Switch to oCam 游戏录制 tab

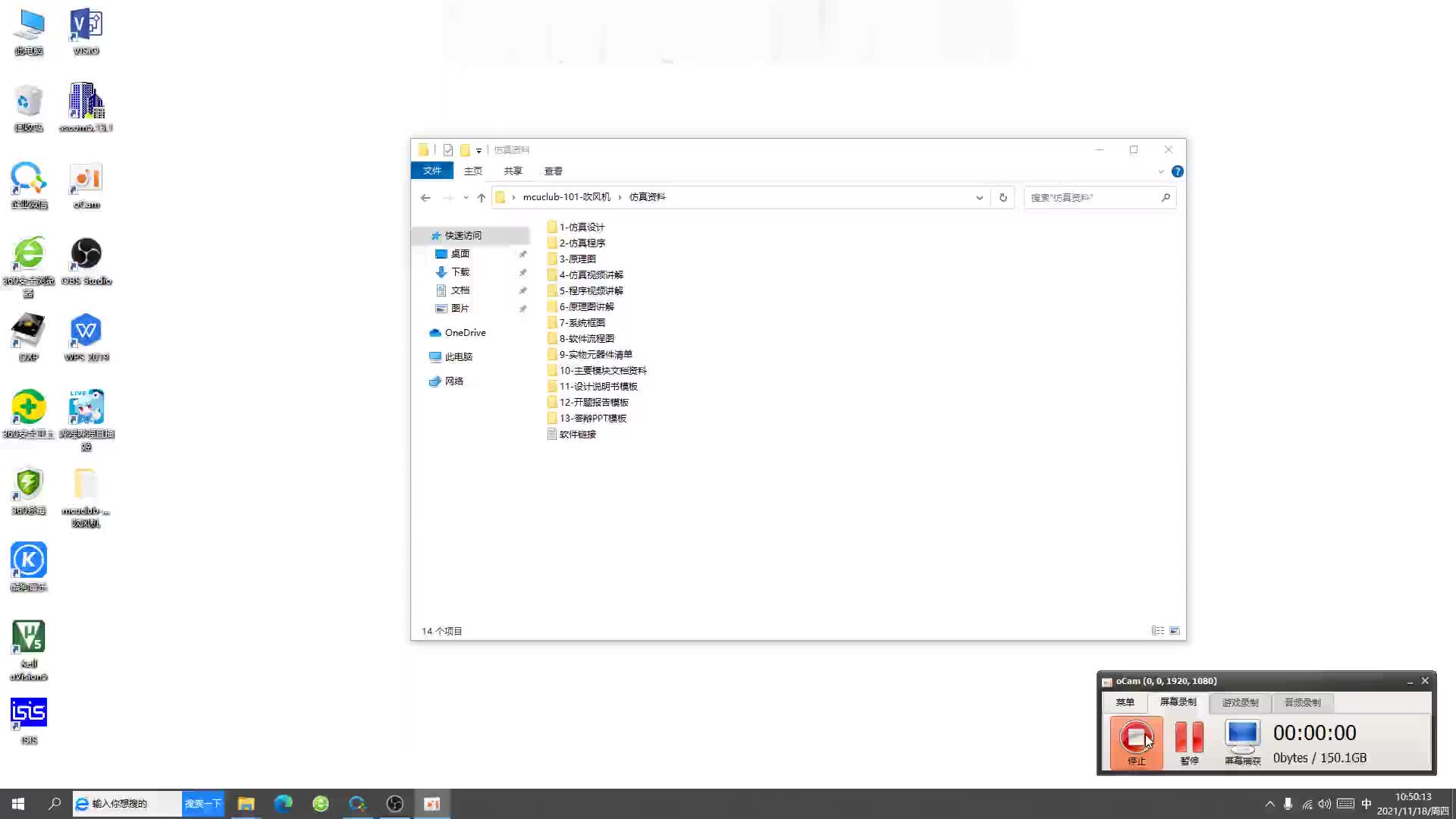click(x=1240, y=703)
